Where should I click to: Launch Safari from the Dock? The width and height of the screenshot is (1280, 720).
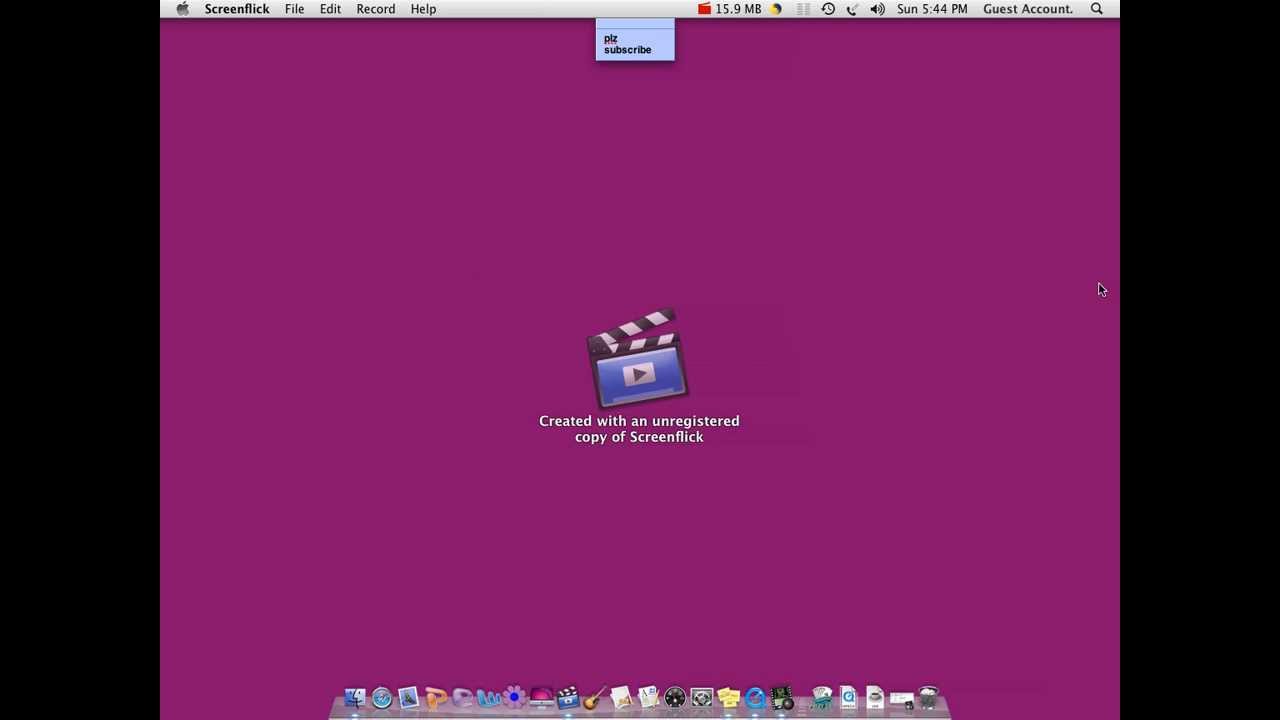coord(381,697)
